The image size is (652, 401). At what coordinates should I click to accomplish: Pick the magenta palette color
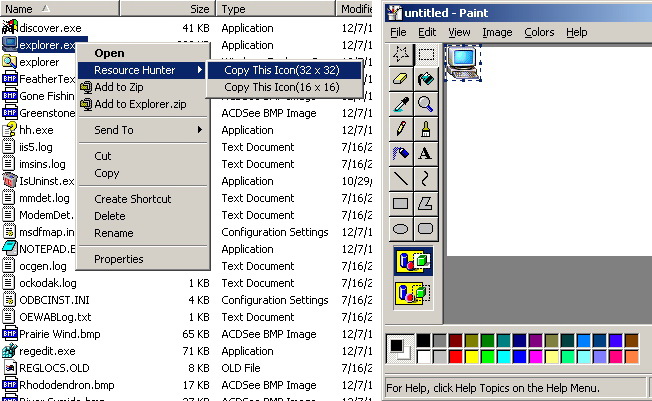pos(536,356)
